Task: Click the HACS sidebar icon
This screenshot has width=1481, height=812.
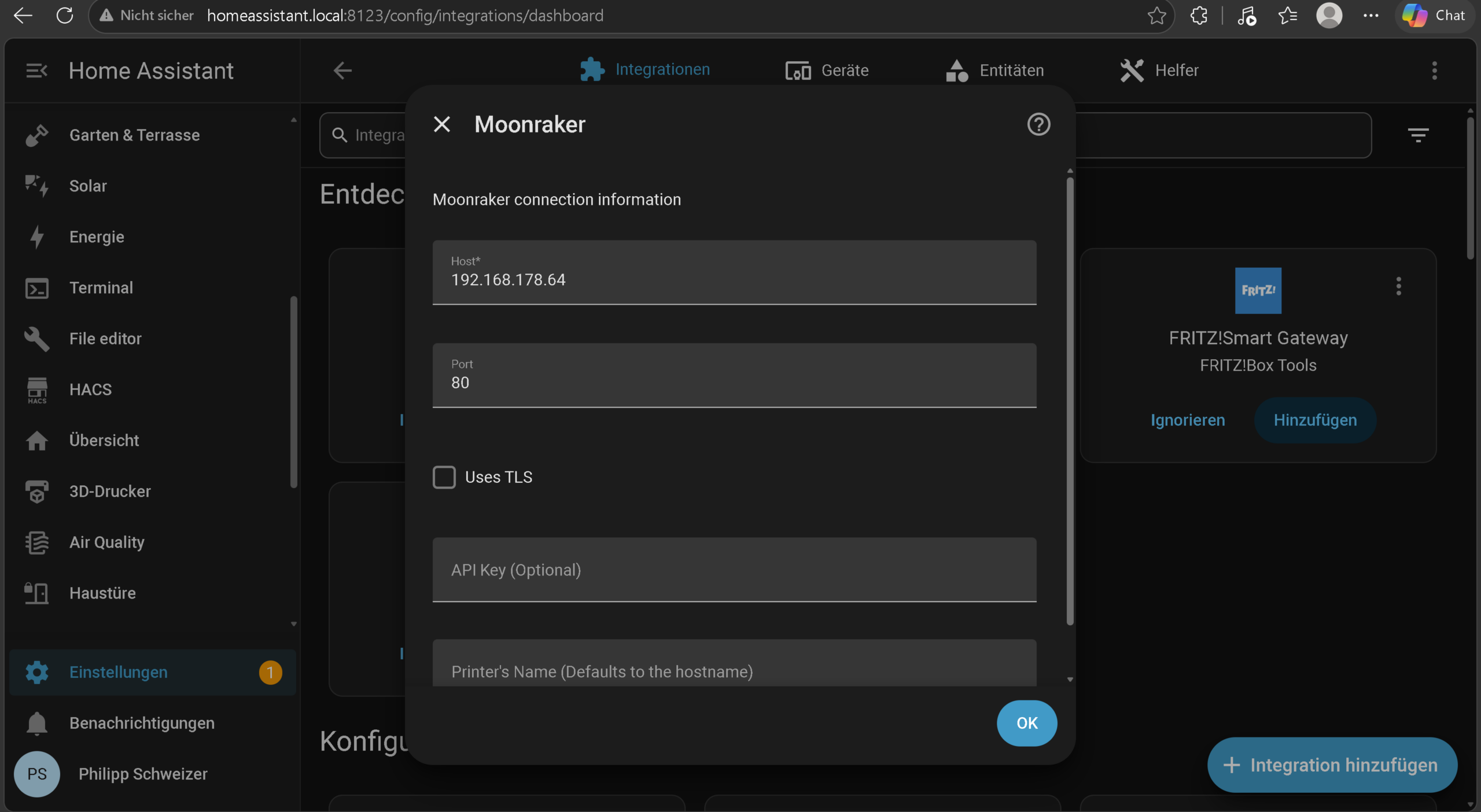Action: point(36,390)
